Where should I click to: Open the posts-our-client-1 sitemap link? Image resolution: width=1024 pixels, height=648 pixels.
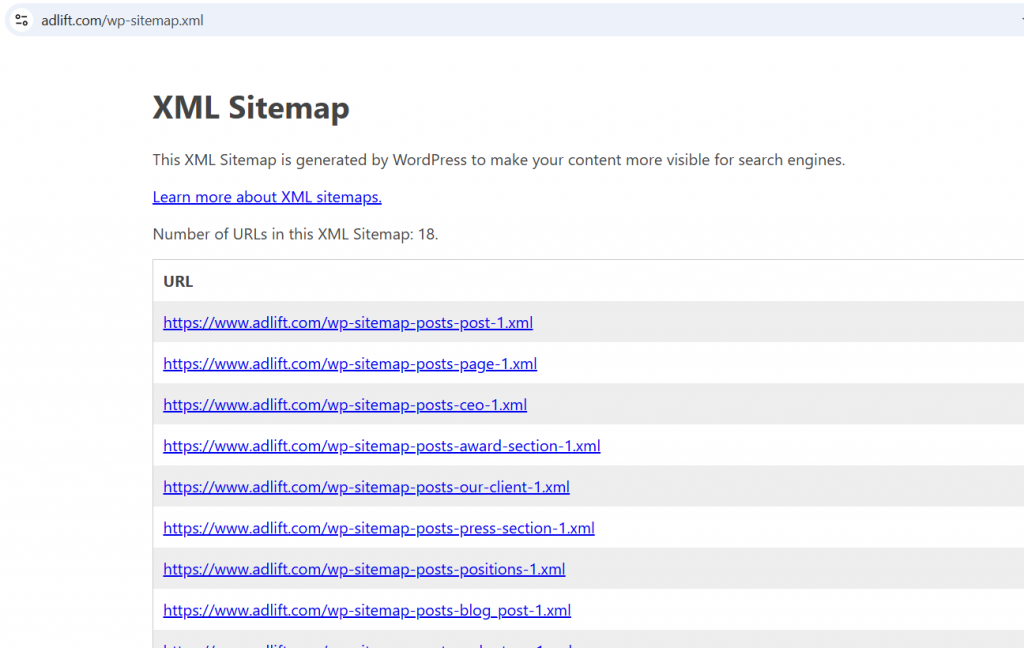(366, 486)
